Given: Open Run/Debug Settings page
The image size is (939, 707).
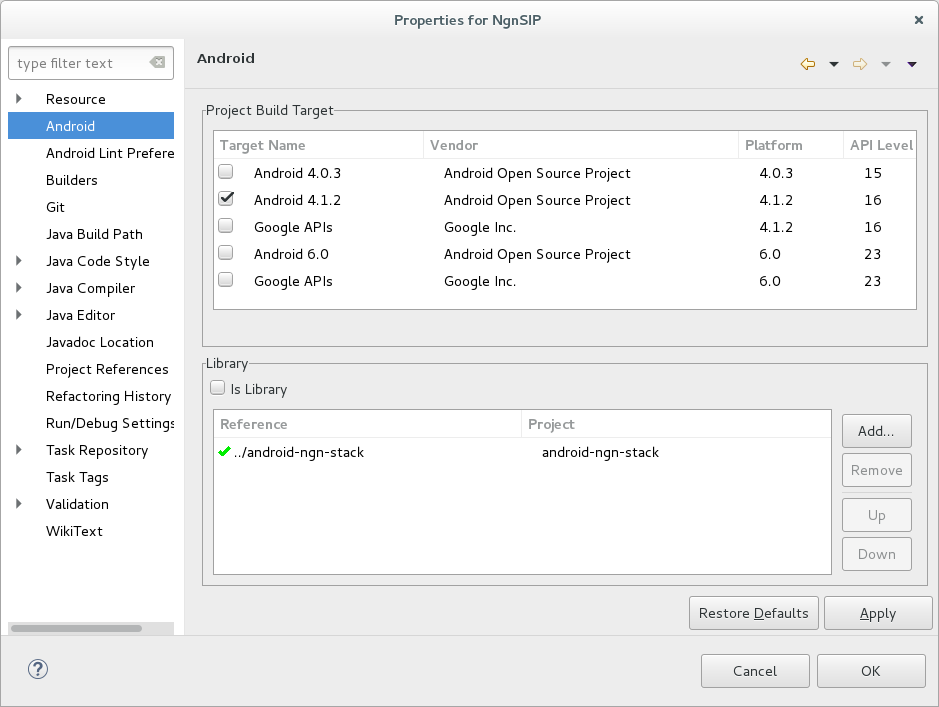Looking at the screenshot, I should [x=110, y=423].
